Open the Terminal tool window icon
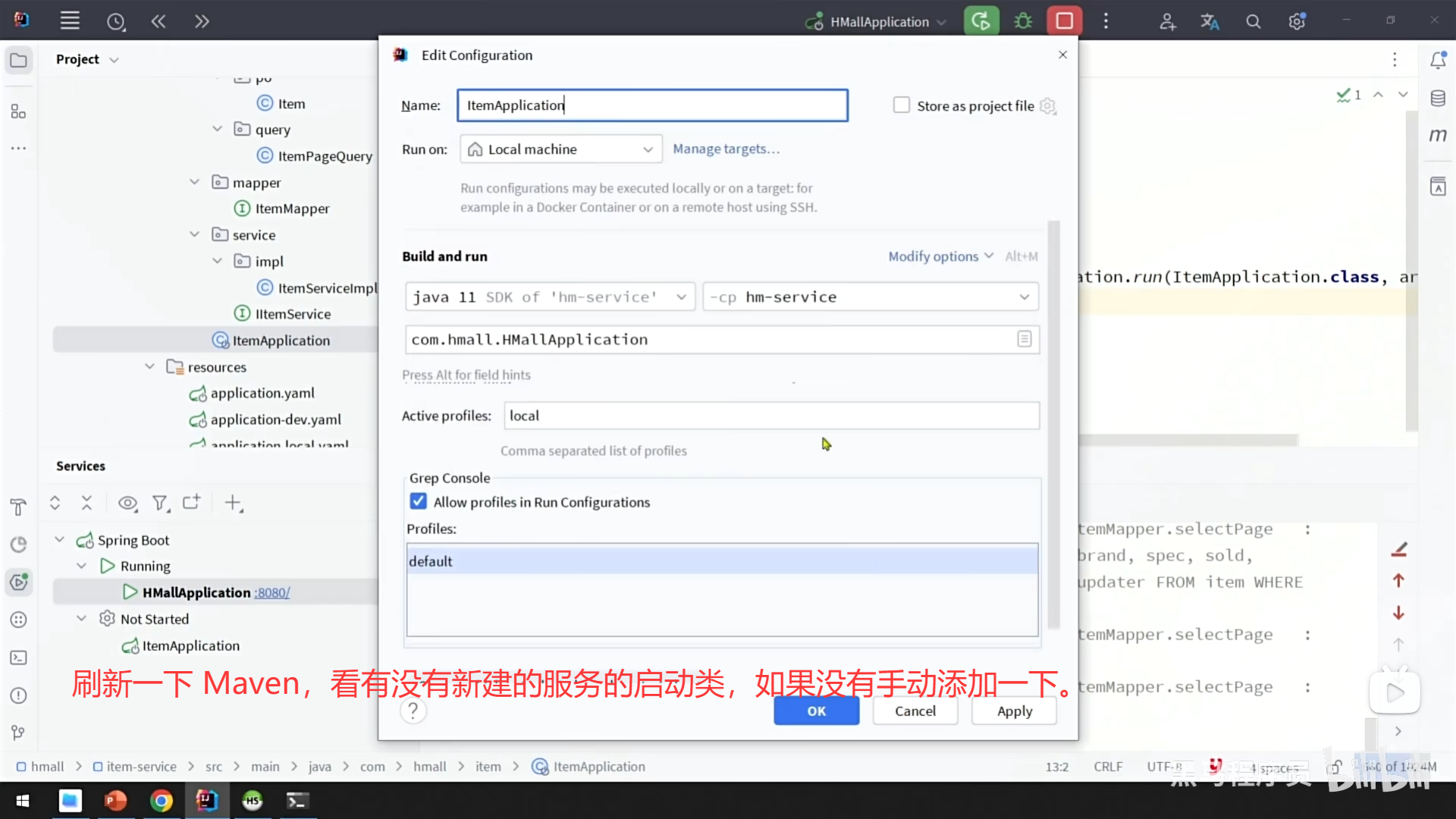Viewport: 1456px width, 819px height. 19,657
